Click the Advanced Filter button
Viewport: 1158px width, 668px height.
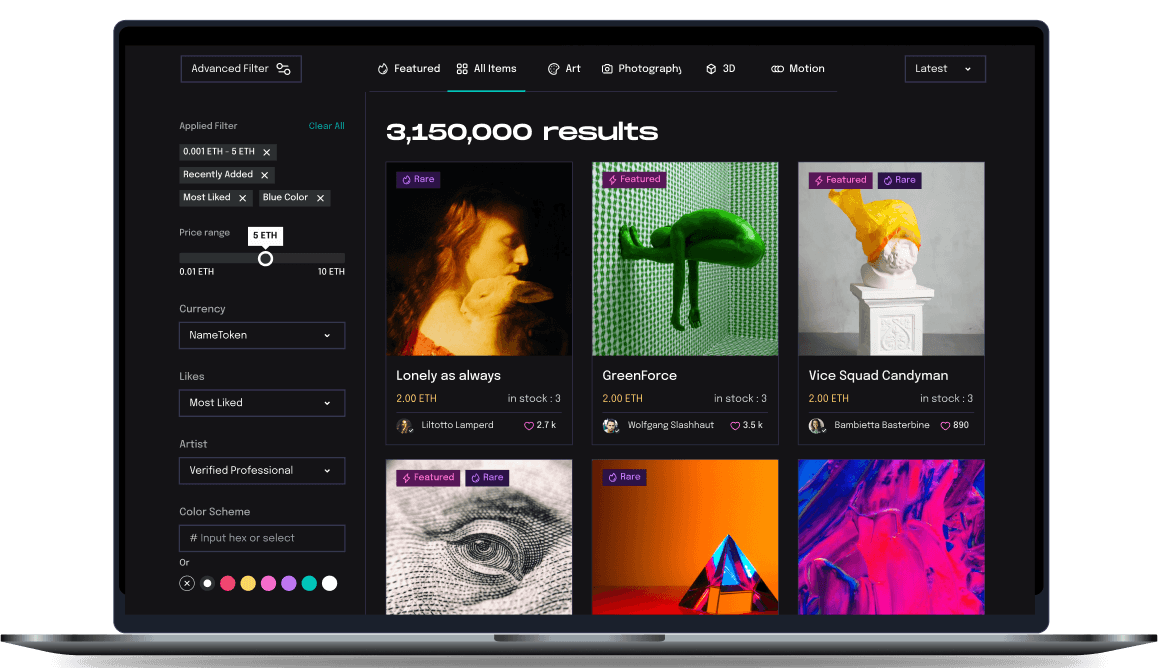click(x=240, y=69)
